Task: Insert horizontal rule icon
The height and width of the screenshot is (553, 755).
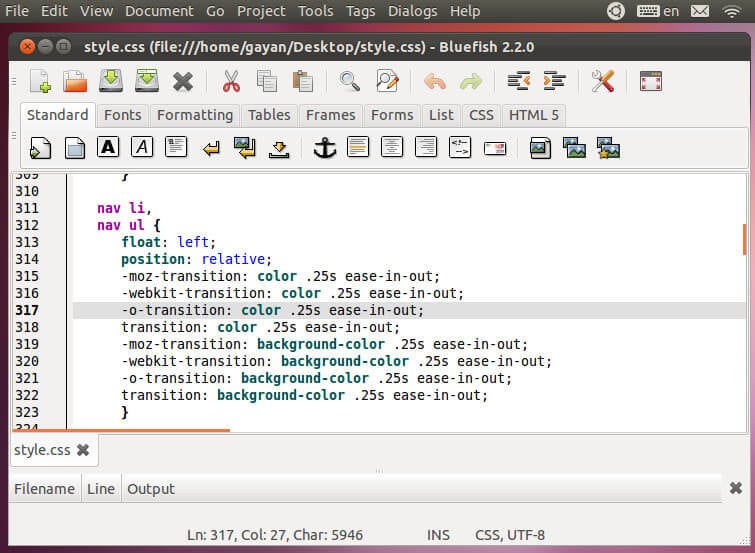Action: (358, 147)
